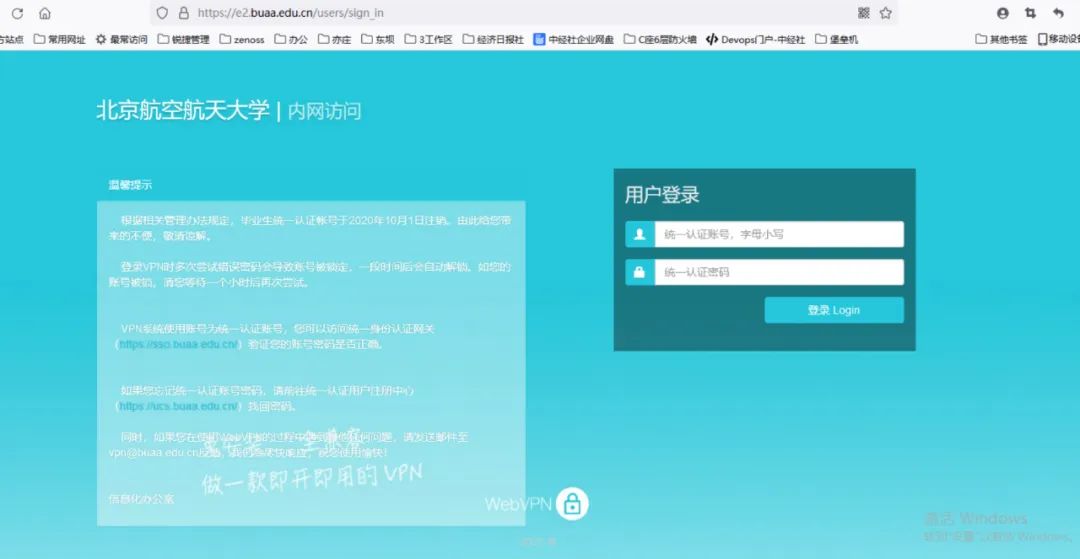The height and width of the screenshot is (559, 1080).
Task: Open the 办公 bookmark folder
Action: pyautogui.click(x=291, y=39)
